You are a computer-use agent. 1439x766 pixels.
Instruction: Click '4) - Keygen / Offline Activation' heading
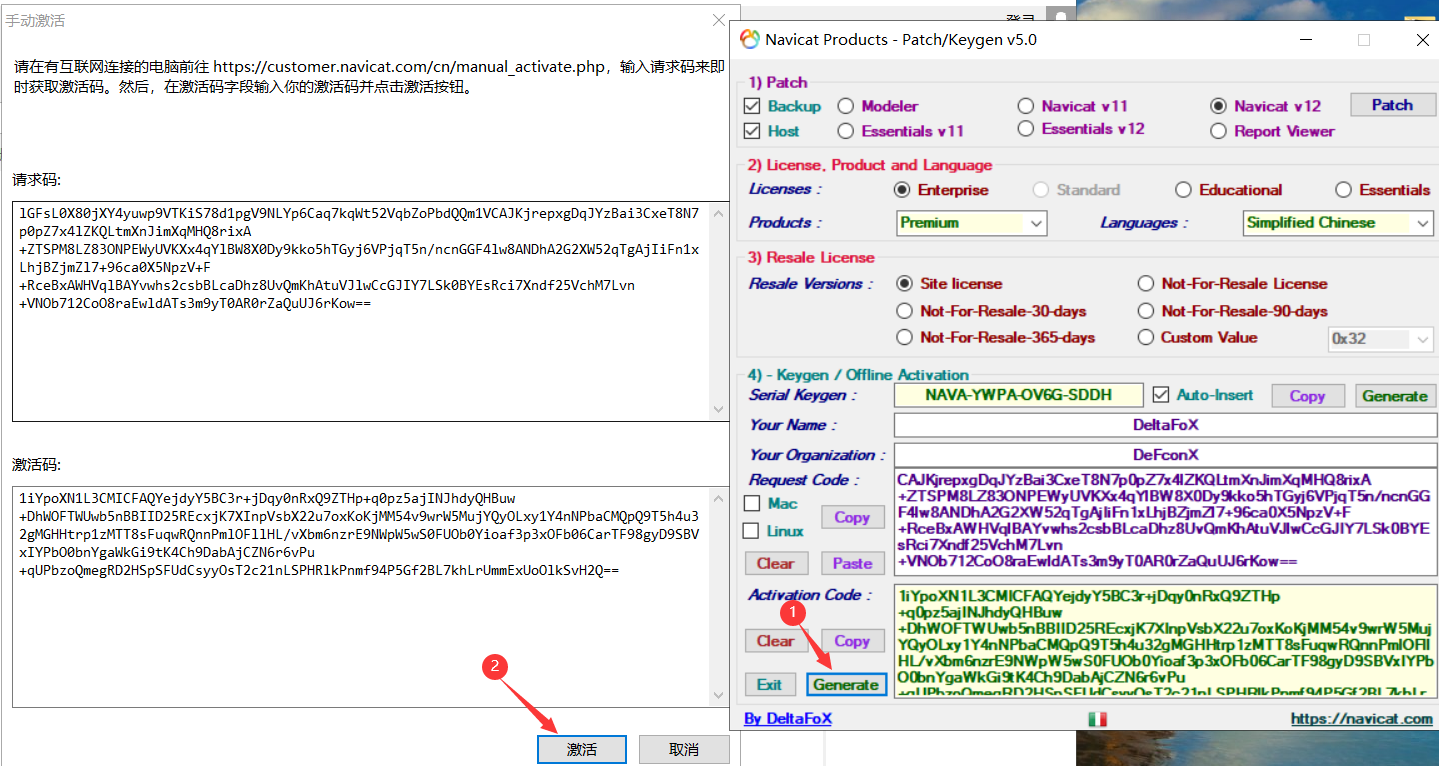(858, 375)
